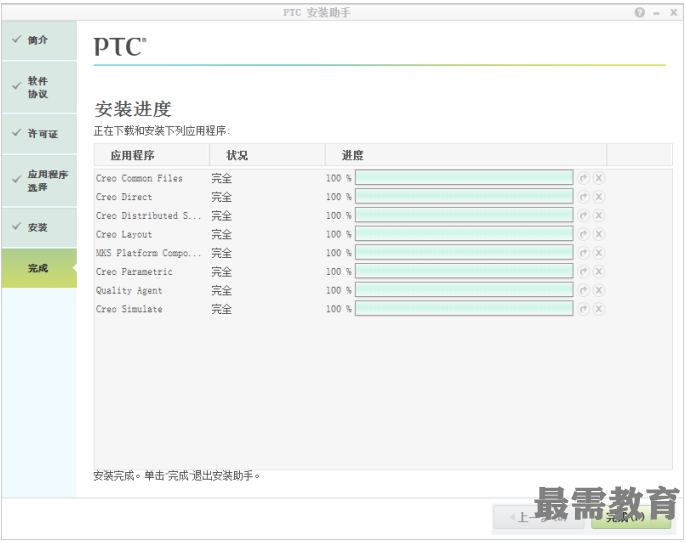The height and width of the screenshot is (543, 686).
Task: Go to the 简介 step
Action: (39, 40)
